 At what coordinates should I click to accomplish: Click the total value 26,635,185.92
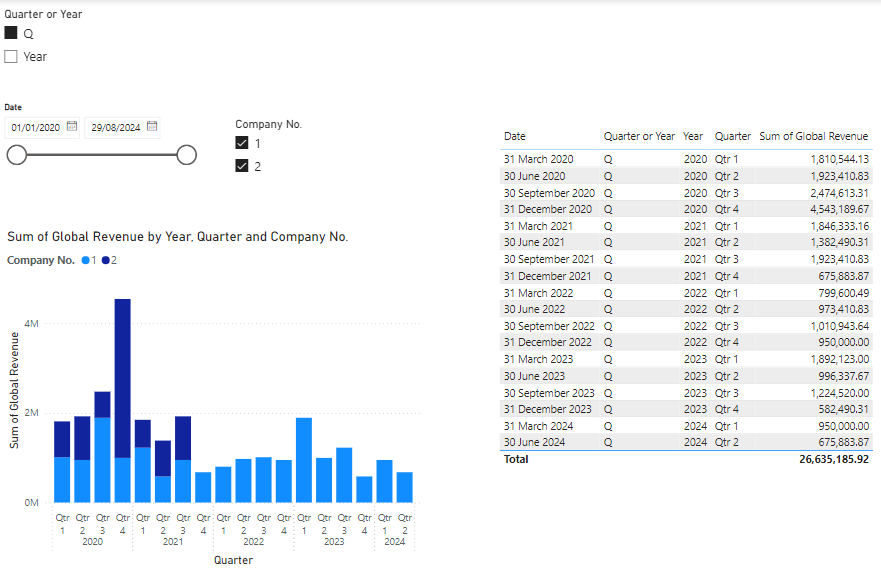(834, 459)
